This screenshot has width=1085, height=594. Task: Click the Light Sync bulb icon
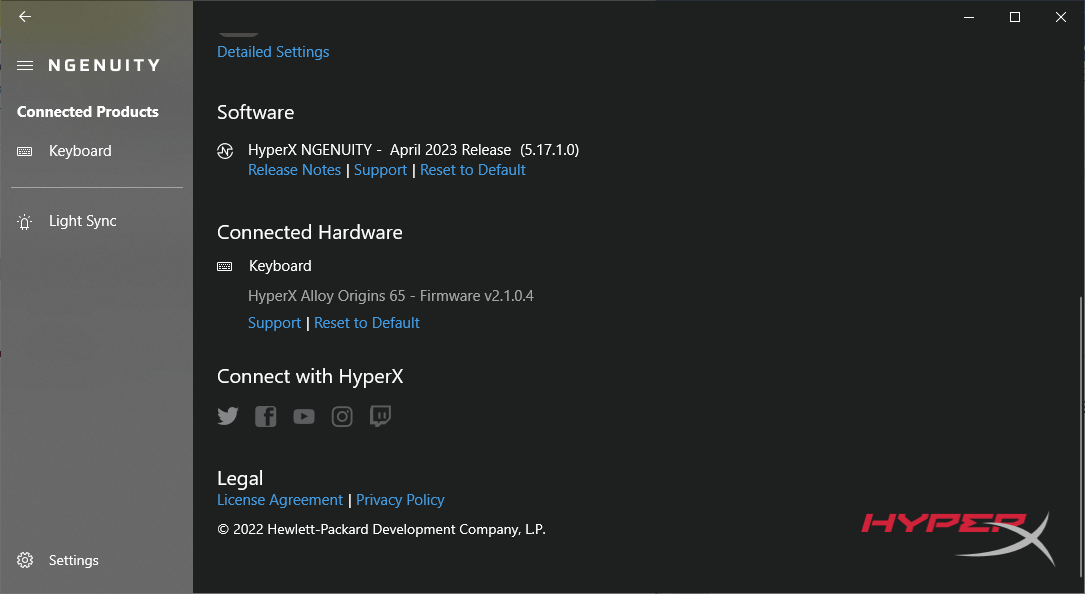(x=25, y=222)
